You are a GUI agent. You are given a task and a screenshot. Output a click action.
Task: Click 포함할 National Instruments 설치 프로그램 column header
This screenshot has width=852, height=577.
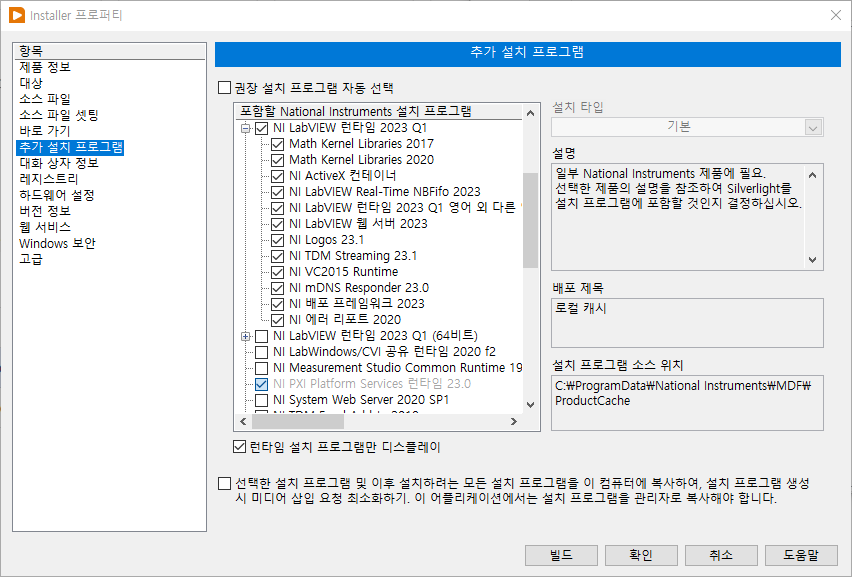coord(379,111)
